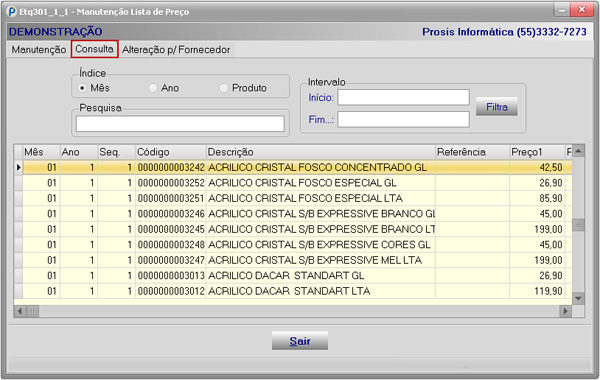
Task: Click the table scroll up arrow
Action: (578, 151)
